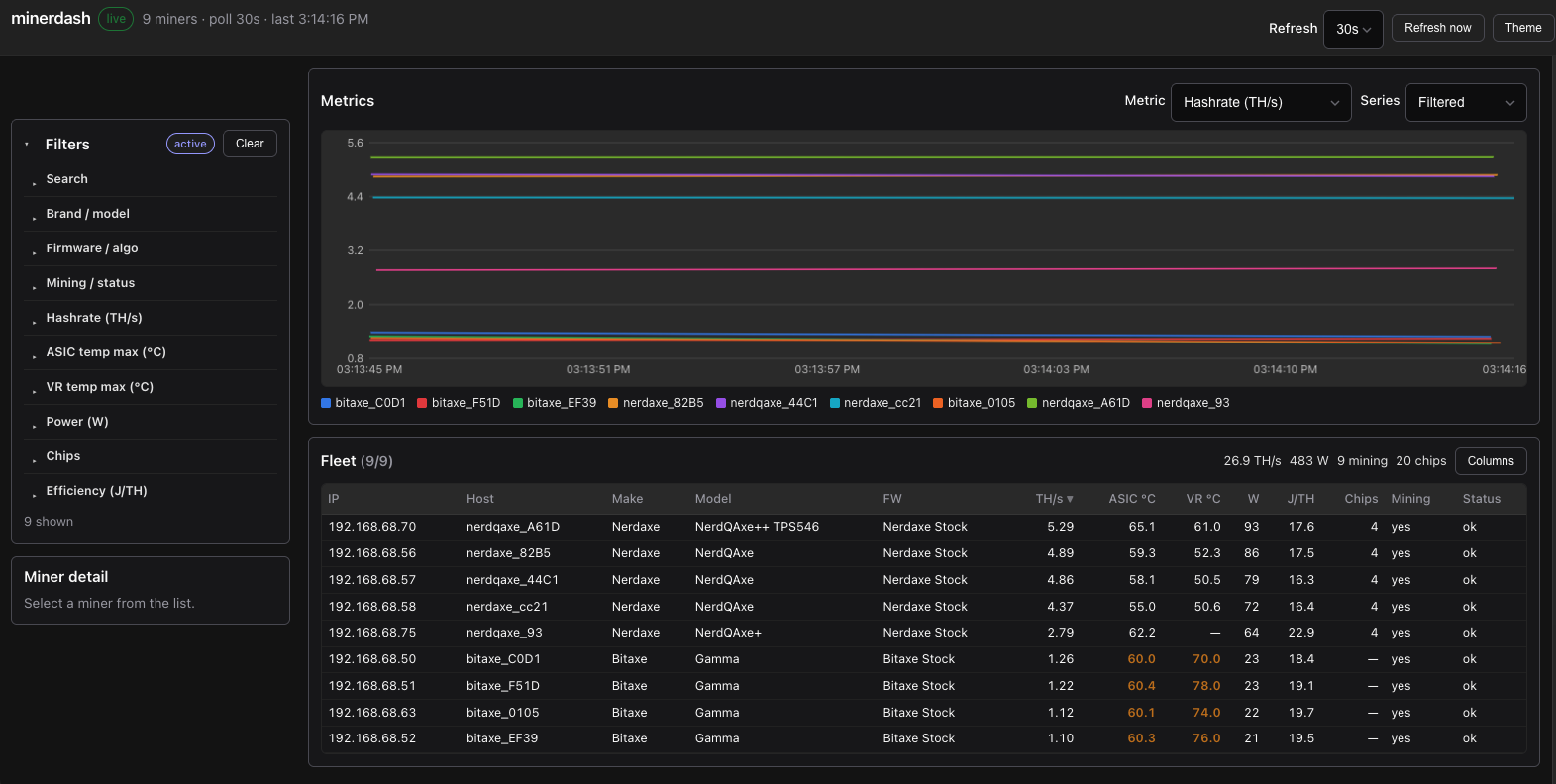The width and height of the screenshot is (1556, 784).
Task: Toggle nerdqaxe_44C1 purple legend swatch
Action: pos(721,403)
